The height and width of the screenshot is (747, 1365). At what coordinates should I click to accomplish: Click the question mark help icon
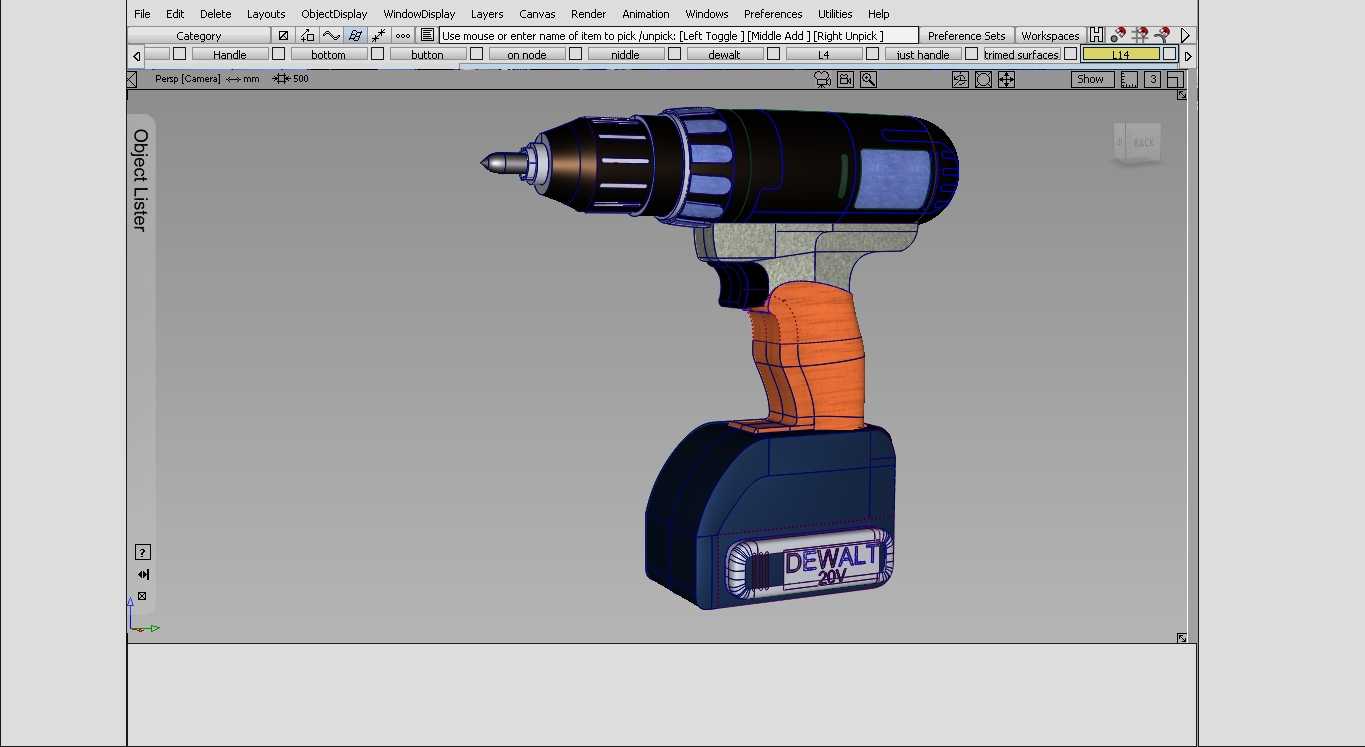coord(142,552)
